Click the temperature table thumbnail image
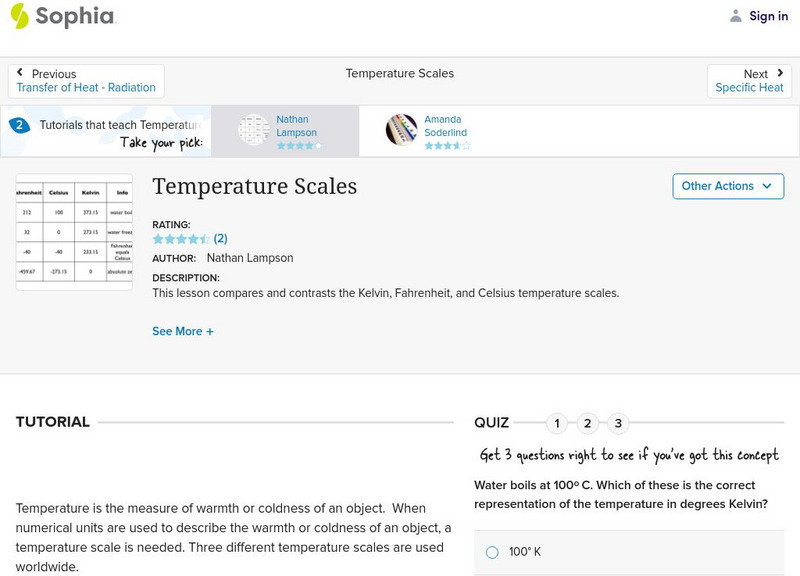Screen dimensions: 800x576 74,232
